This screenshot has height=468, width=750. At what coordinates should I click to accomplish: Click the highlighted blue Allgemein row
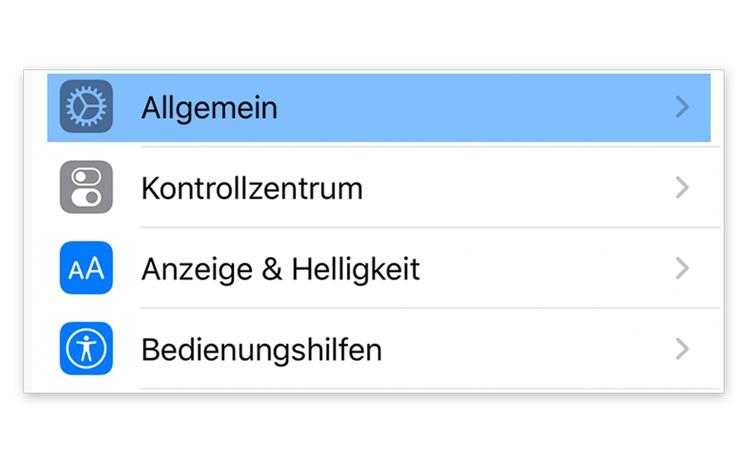click(x=450, y=107)
